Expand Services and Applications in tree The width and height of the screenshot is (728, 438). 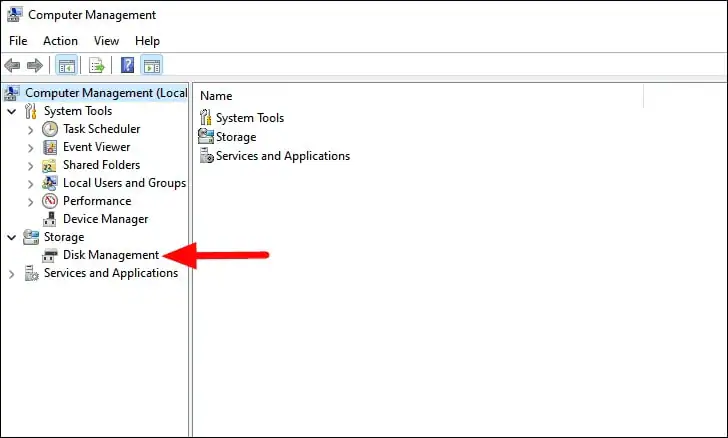click(x=12, y=273)
